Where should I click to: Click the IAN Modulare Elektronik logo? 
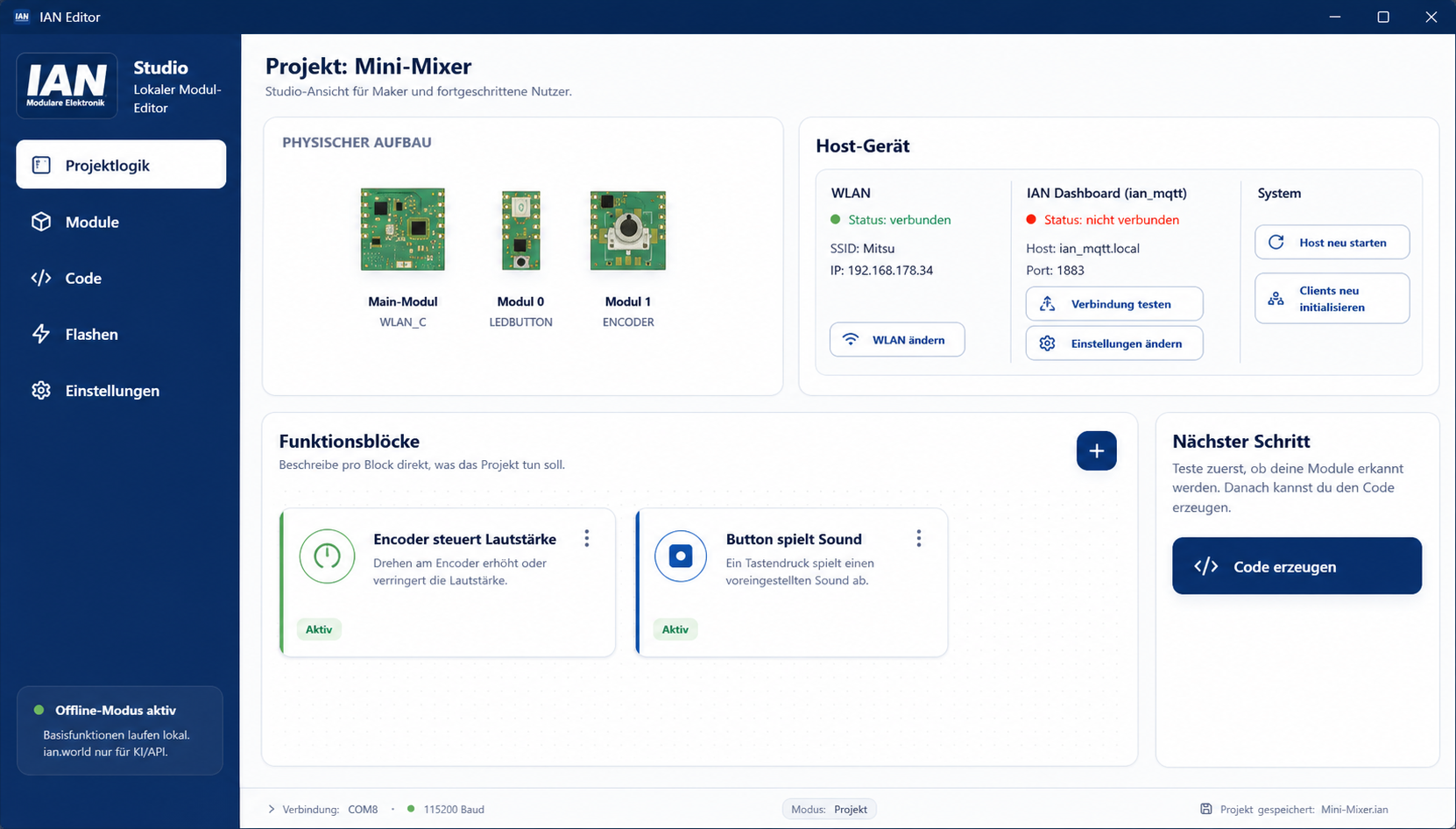pyautogui.click(x=67, y=86)
